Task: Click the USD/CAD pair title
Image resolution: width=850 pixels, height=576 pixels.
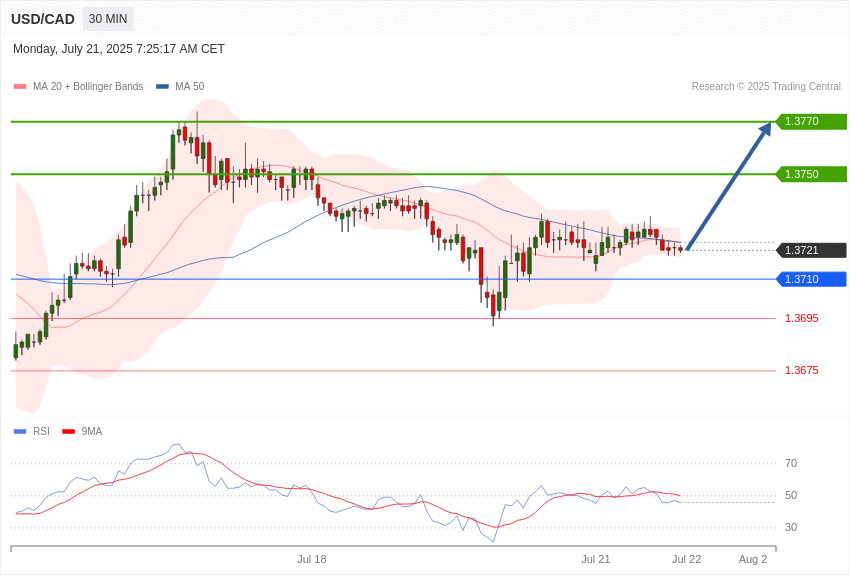Action: (x=43, y=20)
